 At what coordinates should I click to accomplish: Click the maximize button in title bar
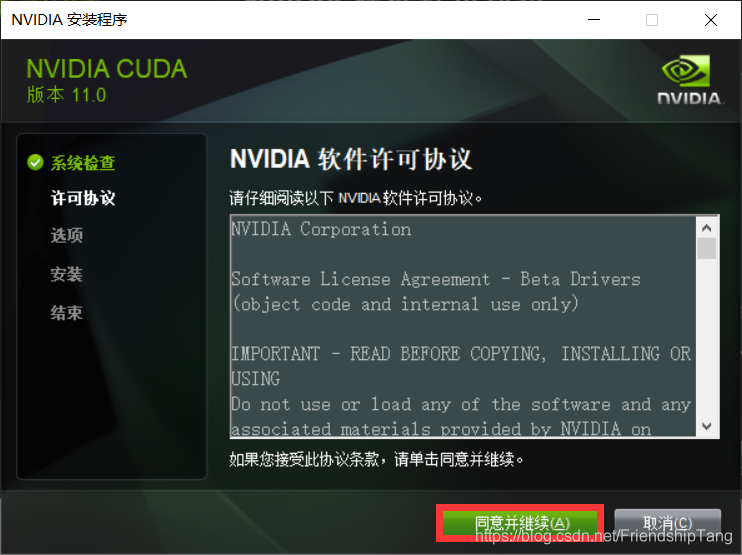point(652,20)
